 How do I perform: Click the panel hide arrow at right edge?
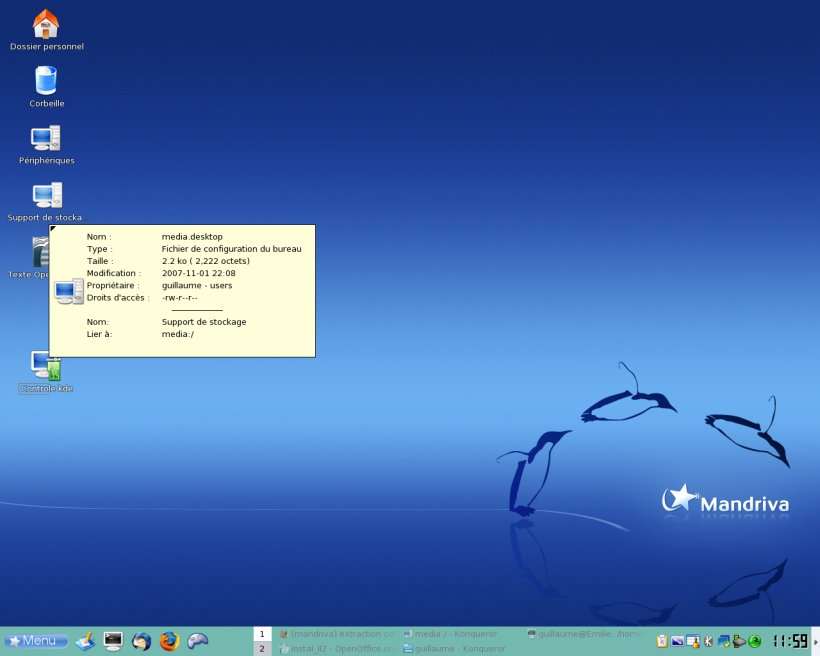coord(815,641)
